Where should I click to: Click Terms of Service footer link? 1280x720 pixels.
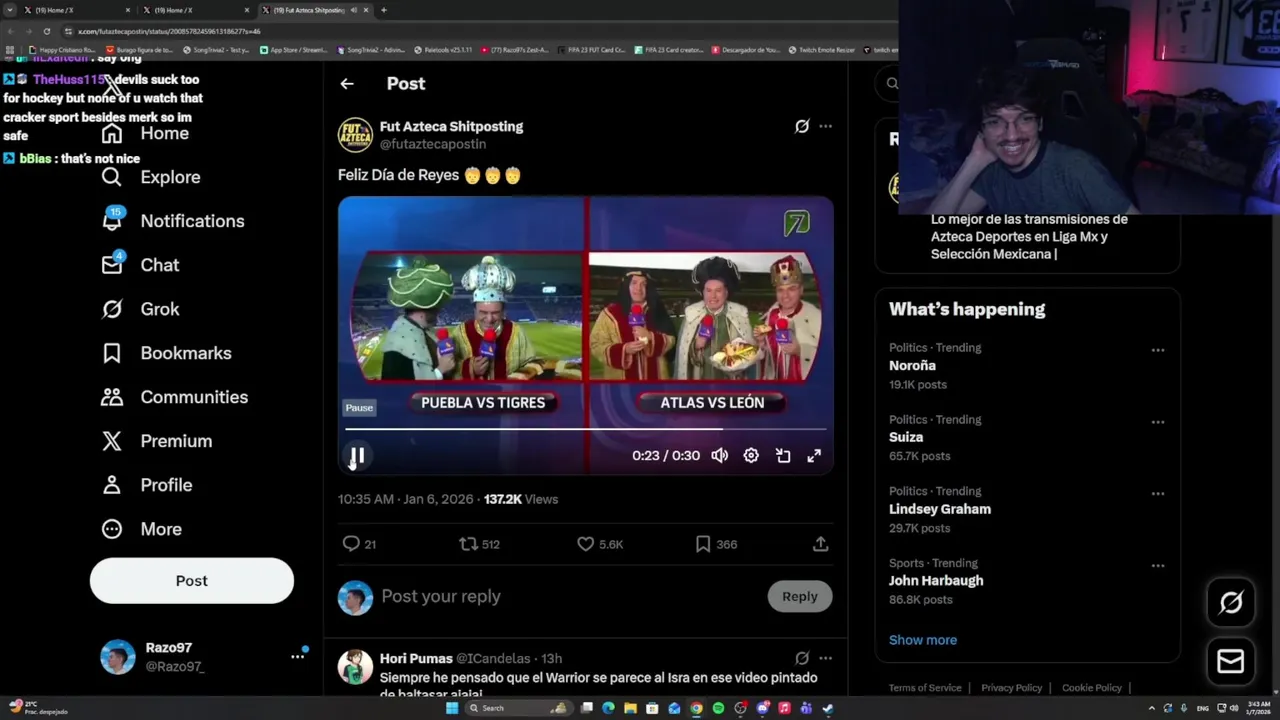(925, 688)
